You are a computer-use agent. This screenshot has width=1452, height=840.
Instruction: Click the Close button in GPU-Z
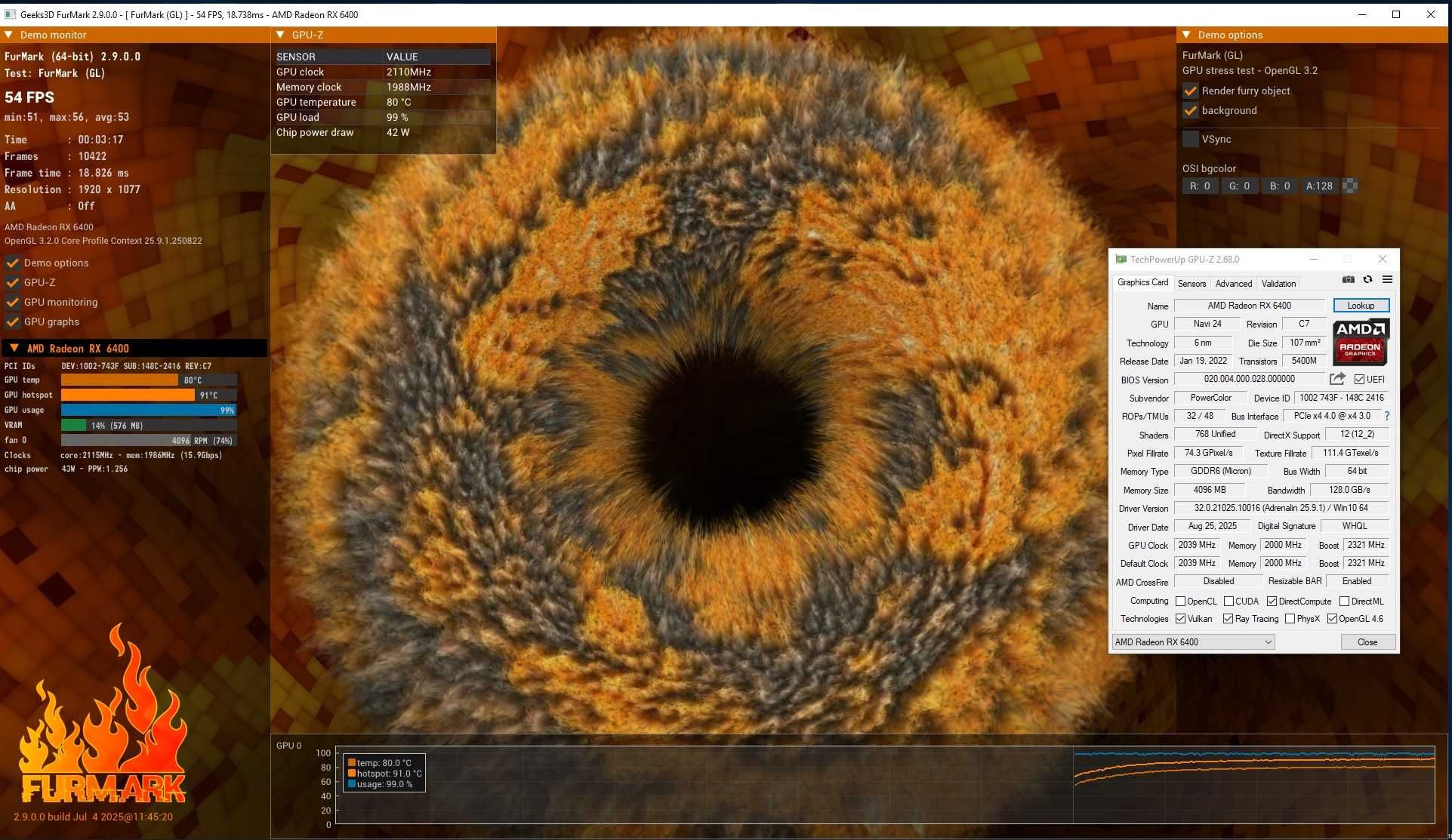pos(1367,642)
